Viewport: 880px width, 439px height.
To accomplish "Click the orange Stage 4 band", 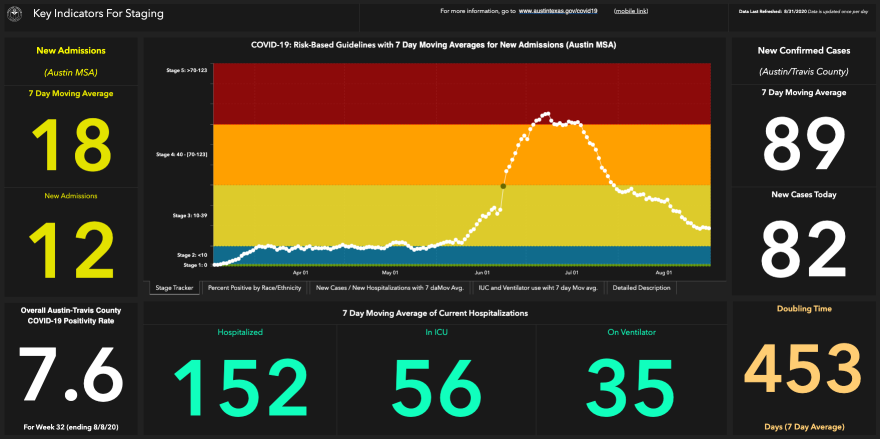I will point(350,153).
